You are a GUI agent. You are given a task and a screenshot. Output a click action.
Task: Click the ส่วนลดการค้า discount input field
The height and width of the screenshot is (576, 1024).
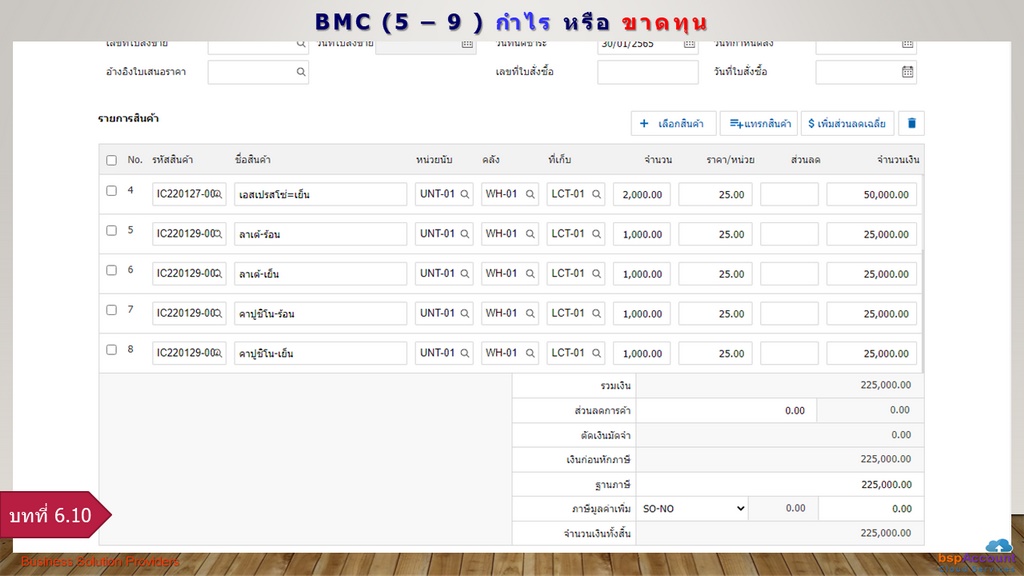click(726, 410)
